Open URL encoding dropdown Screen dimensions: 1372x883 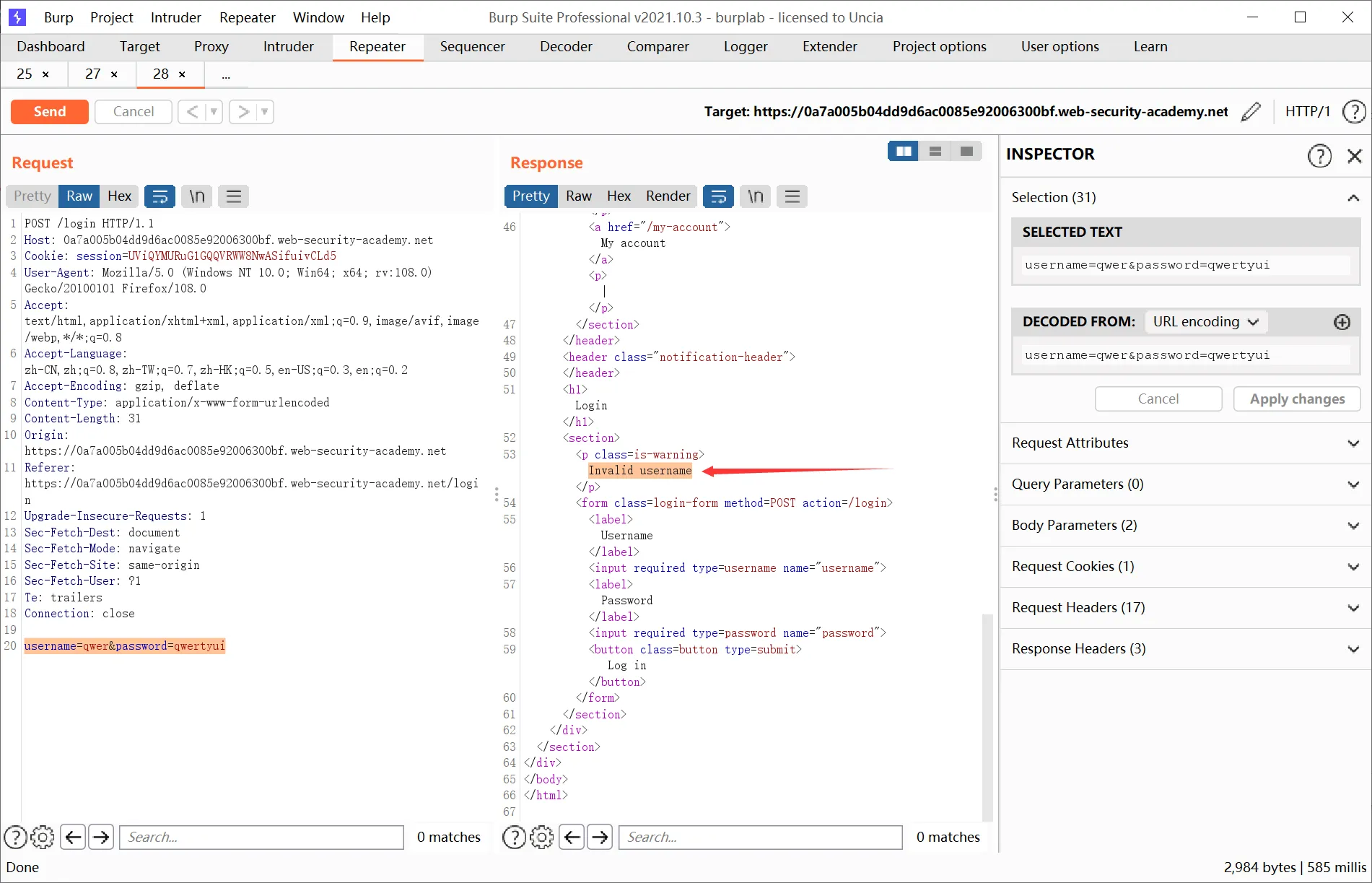tap(1206, 322)
